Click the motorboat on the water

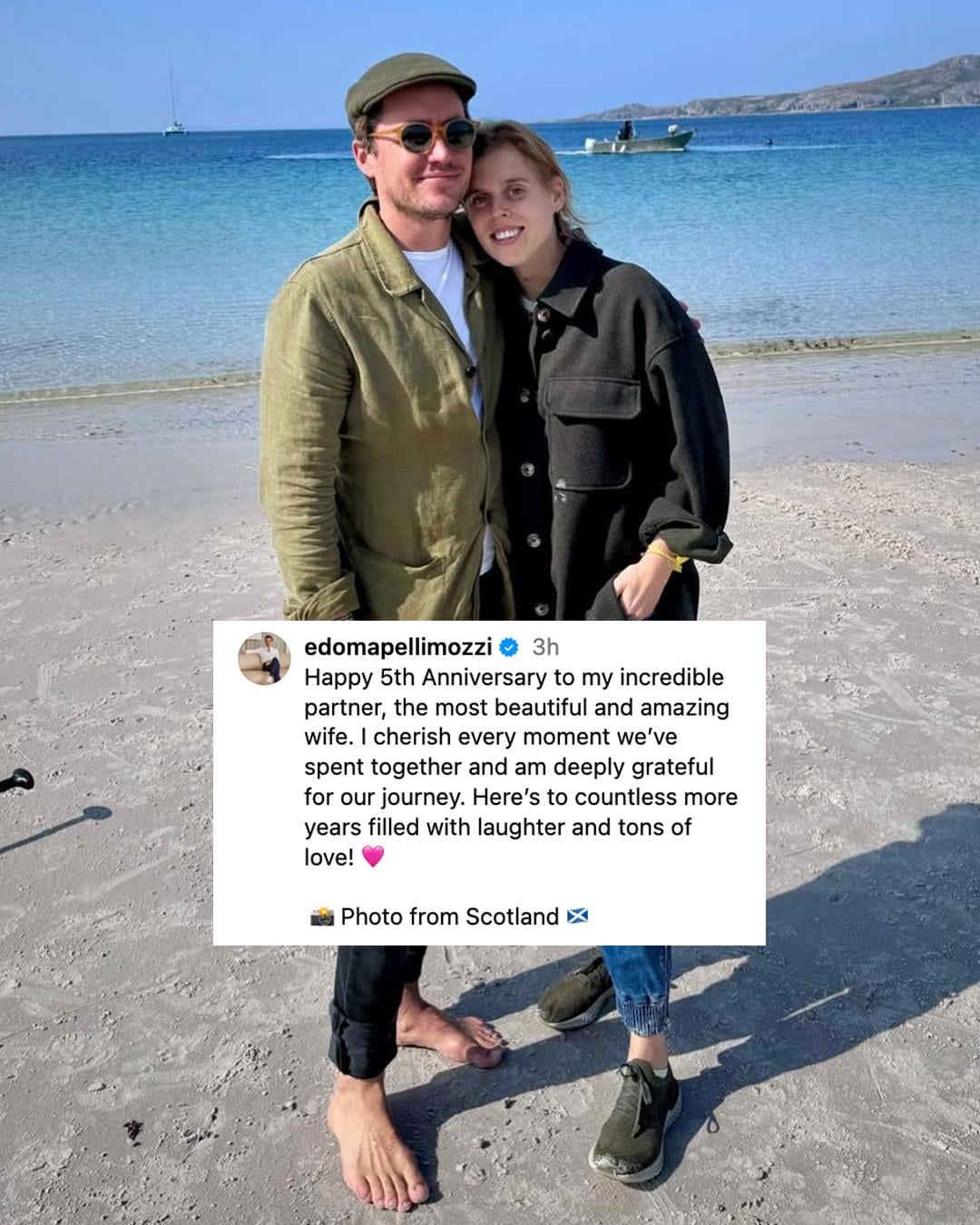(639, 138)
